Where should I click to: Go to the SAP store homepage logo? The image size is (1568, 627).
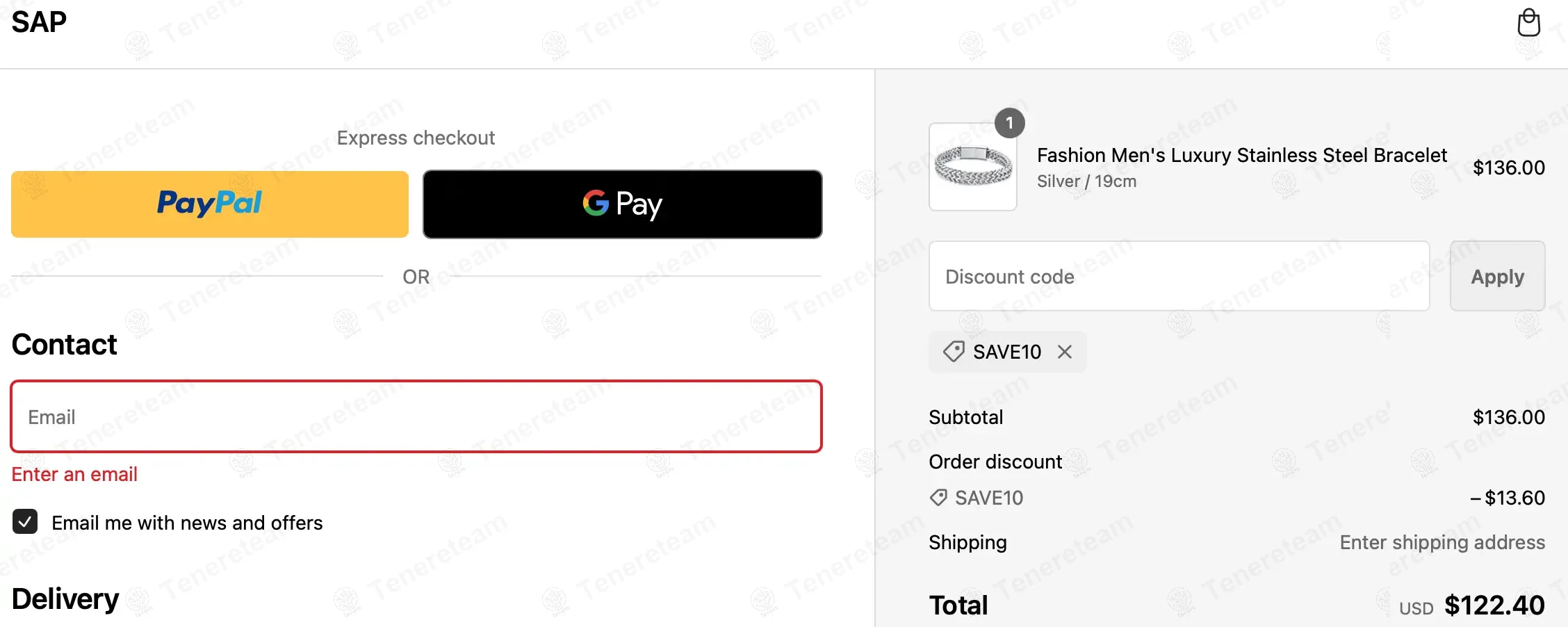tap(39, 22)
